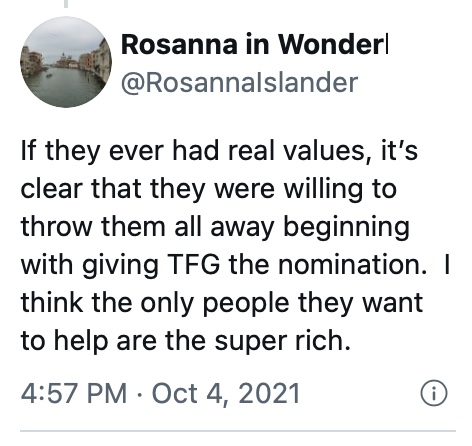The image size is (472, 446).
Task: Click the word 'Rosanna' in the bold name
Action: coord(179,45)
